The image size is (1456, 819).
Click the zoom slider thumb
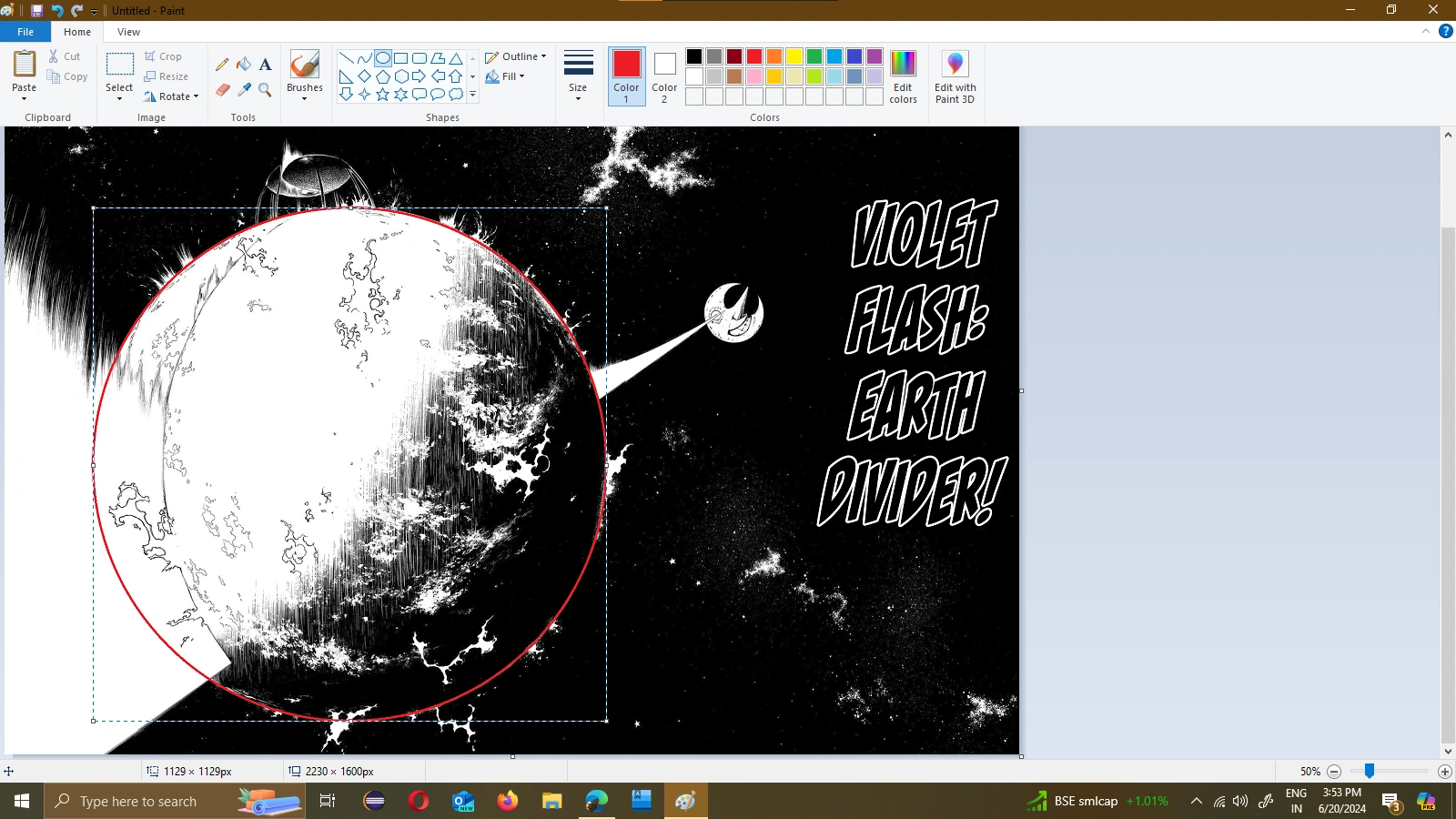click(1369, 772)
